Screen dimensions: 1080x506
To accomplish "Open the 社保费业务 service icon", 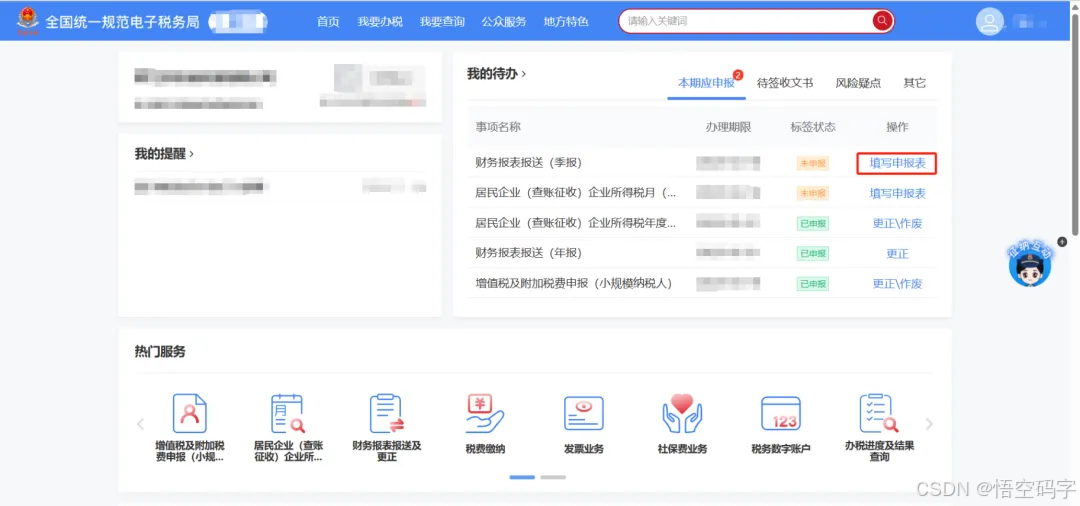I will [682, 413].
